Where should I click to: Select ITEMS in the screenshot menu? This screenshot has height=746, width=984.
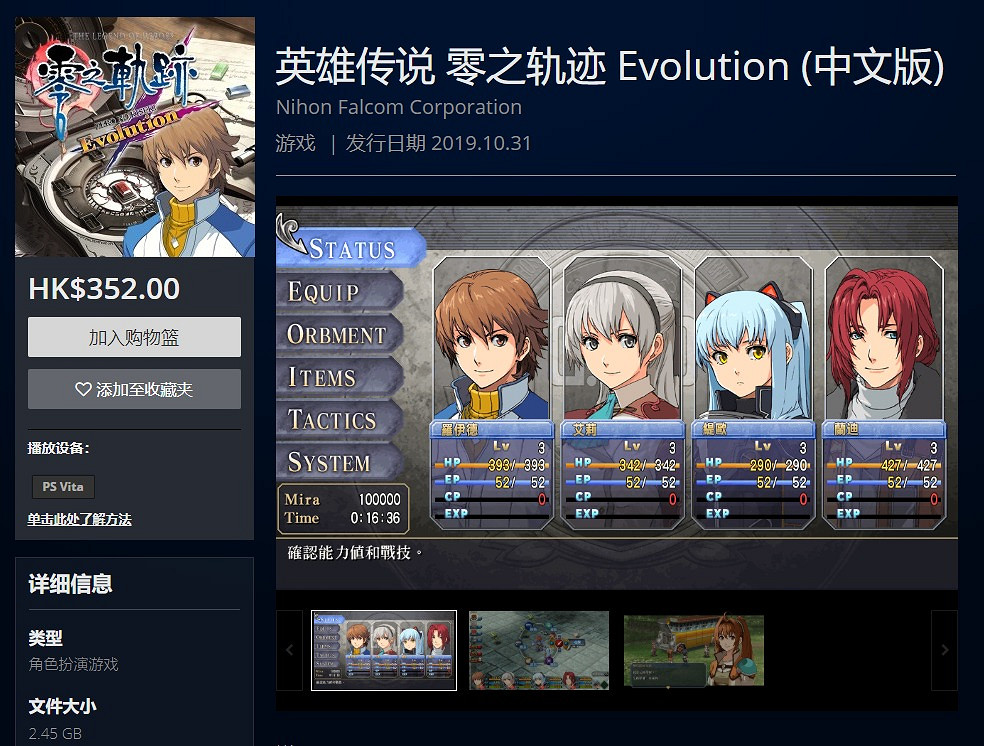coord(339,376)
